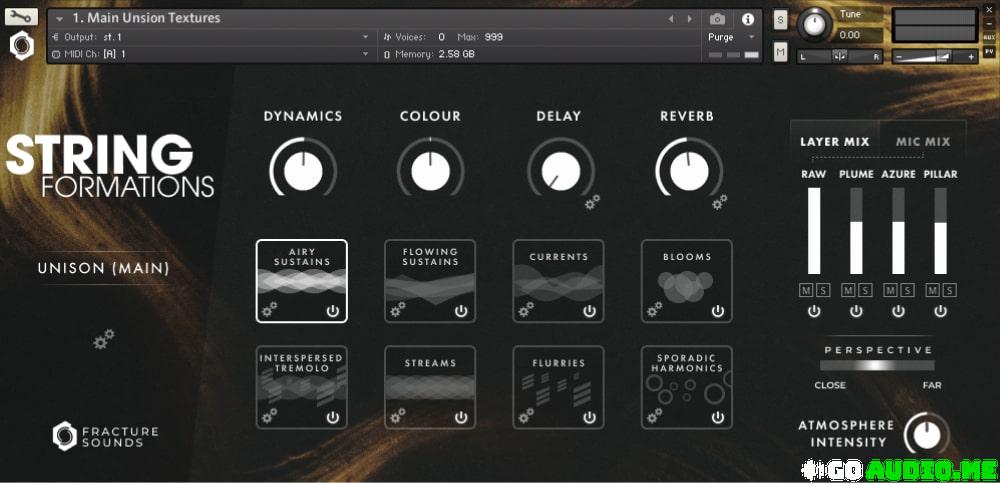Image resolution: width=1000 pixels, height=483 pixels.
Task: Toggle Airy Sustains power button
Action: point(332,311)
